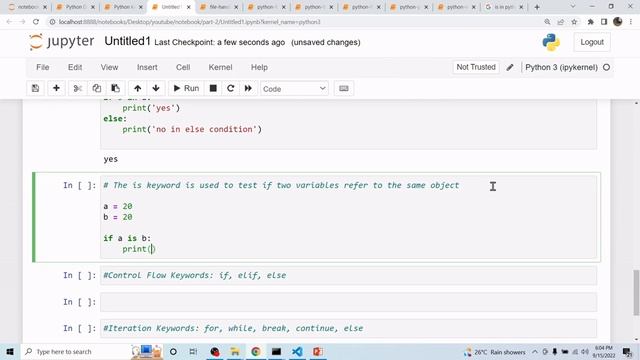The image size is (640, 360).
Task: Open Visual Studio Code from taskbar
Action: point(297,351)
